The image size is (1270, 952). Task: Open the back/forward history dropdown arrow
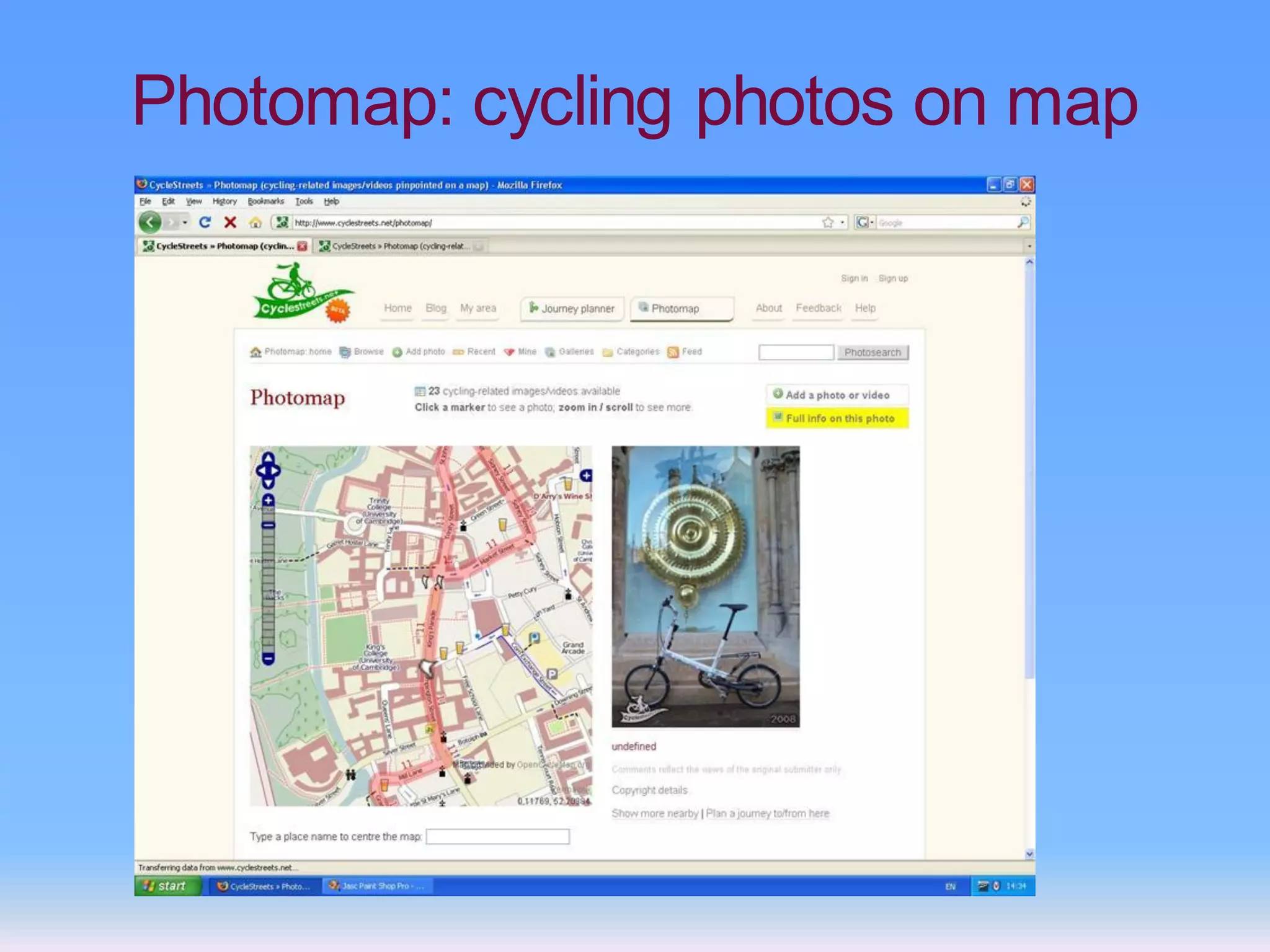pos(185,222)
